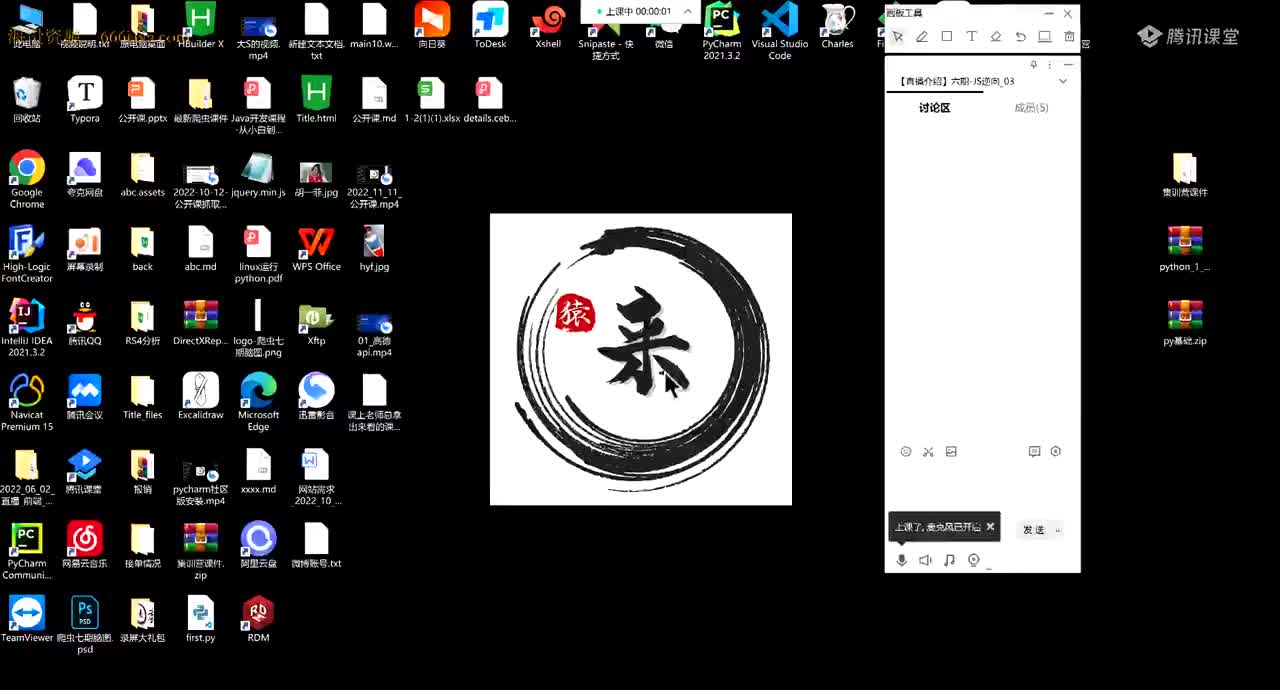
Task: Switch to the 讨论区 tab
Action: (x=934, y=108)
